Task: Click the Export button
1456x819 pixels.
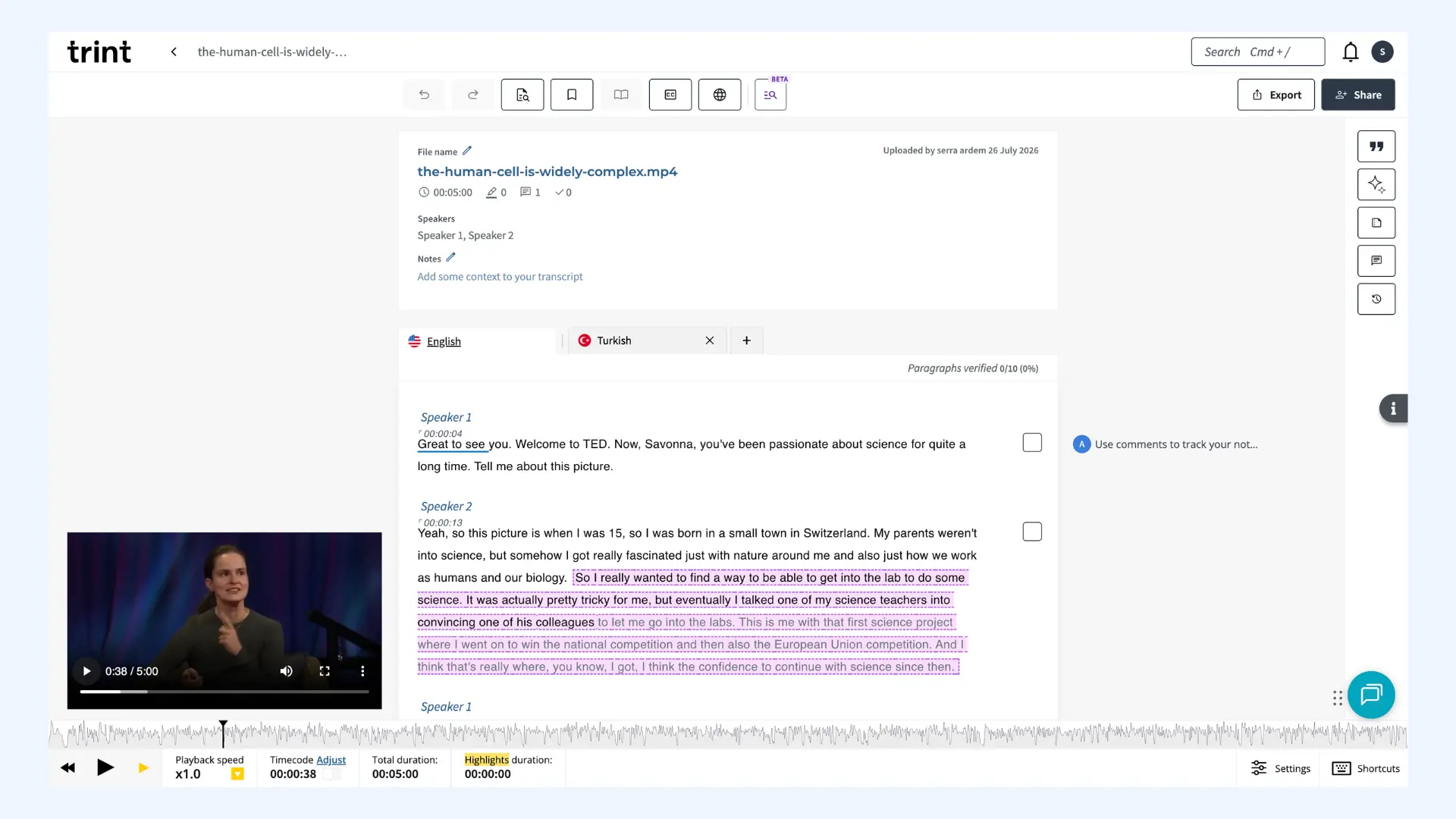Action: pyautogui.click(x=1276, y=95)
